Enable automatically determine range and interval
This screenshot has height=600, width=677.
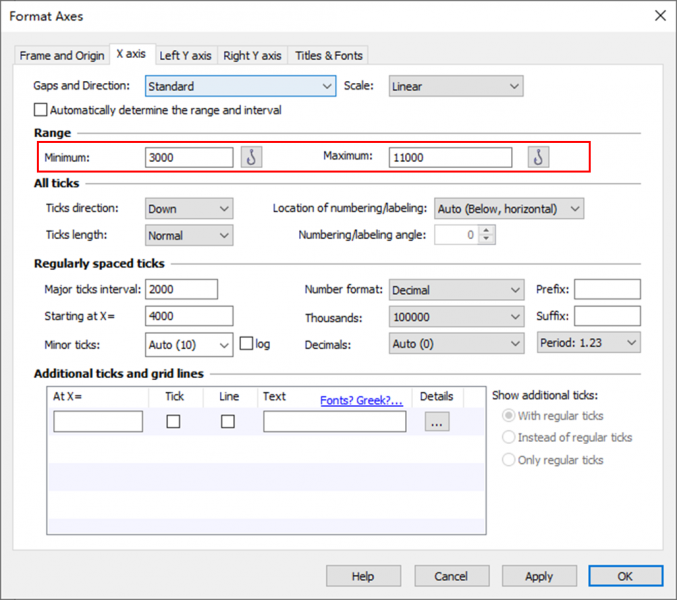click(x=41, y=110)
